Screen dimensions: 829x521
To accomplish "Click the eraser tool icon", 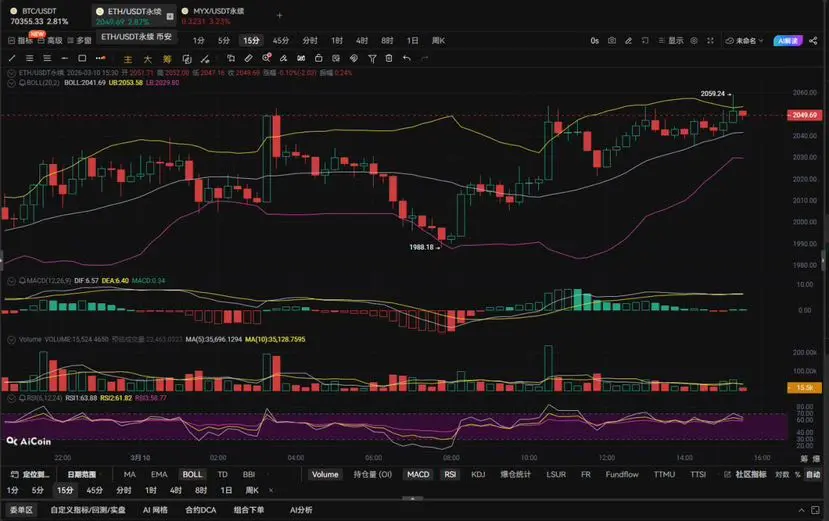I will 283,59.
